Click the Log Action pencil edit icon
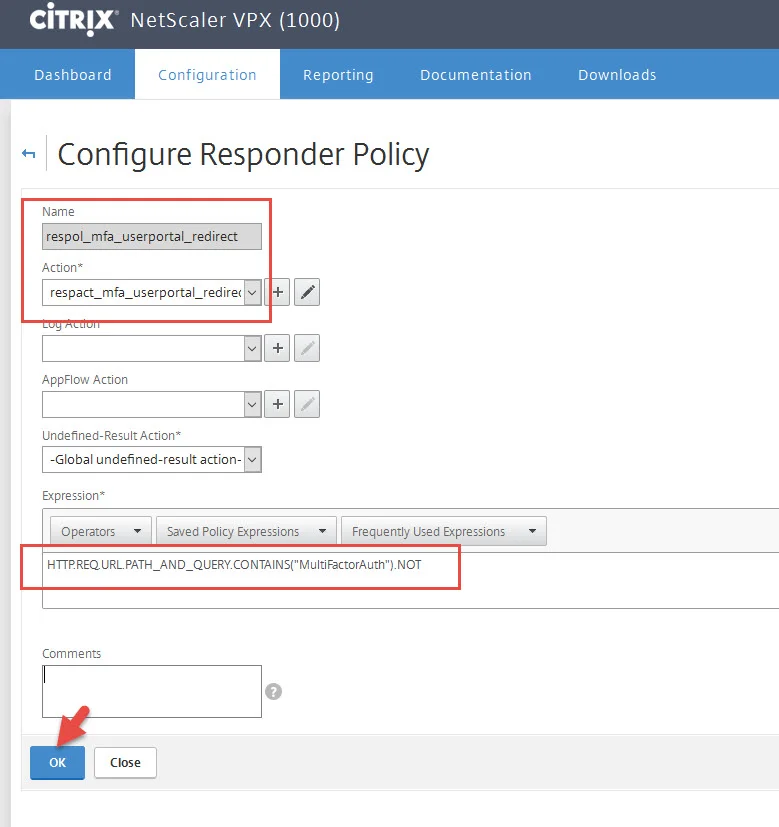Viewport: 779px width, 827px height. click(307, 348)
